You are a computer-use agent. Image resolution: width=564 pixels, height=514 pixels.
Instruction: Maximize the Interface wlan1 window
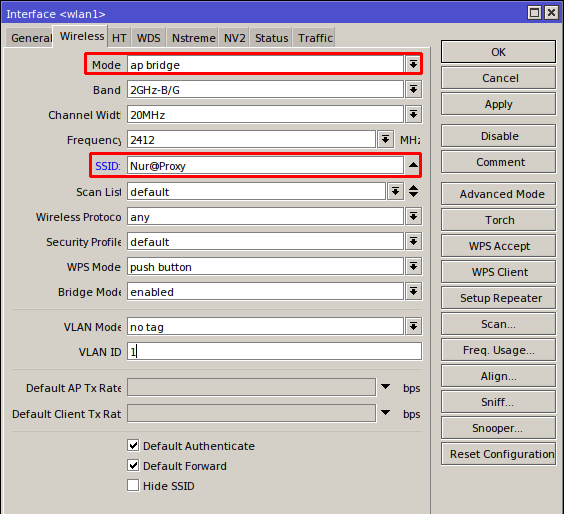535,13
